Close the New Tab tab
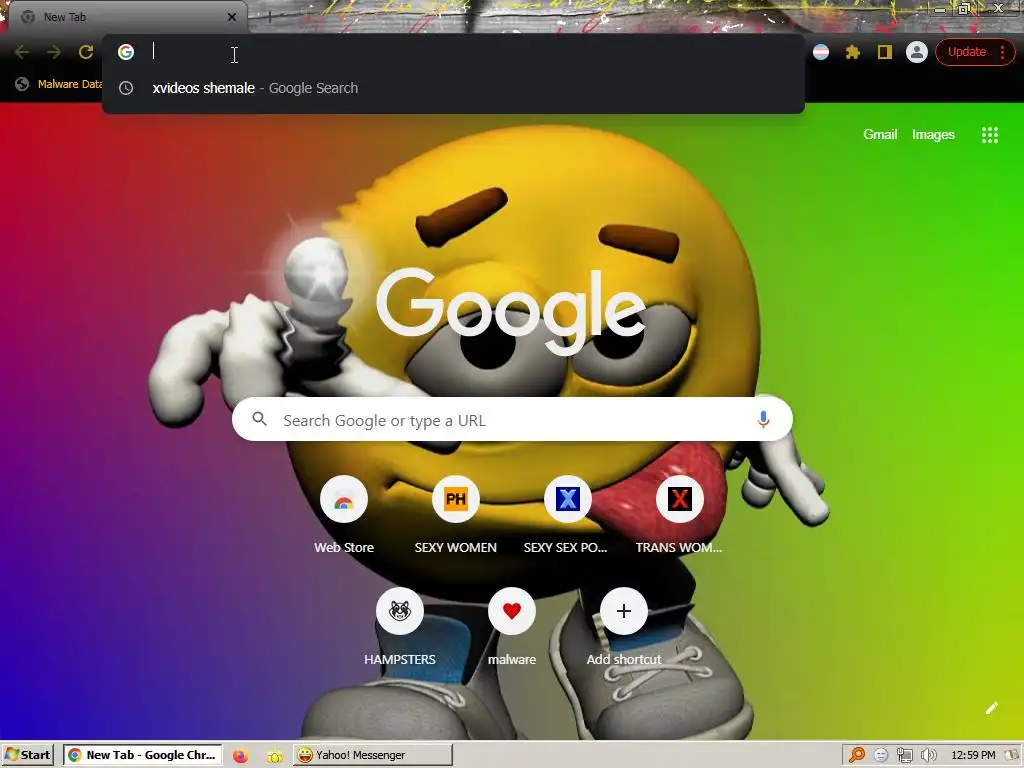 tap(232, 17)
